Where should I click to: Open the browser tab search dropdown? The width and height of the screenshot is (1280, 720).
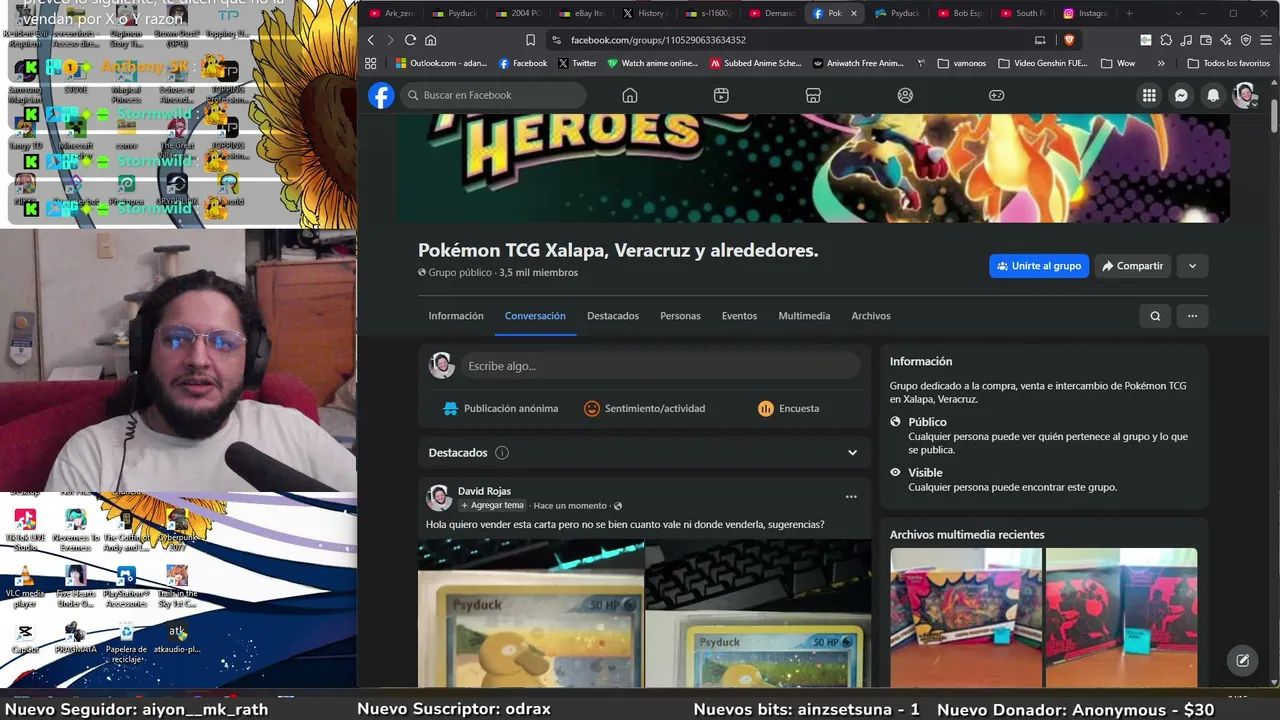click(x=1178, y=13)
